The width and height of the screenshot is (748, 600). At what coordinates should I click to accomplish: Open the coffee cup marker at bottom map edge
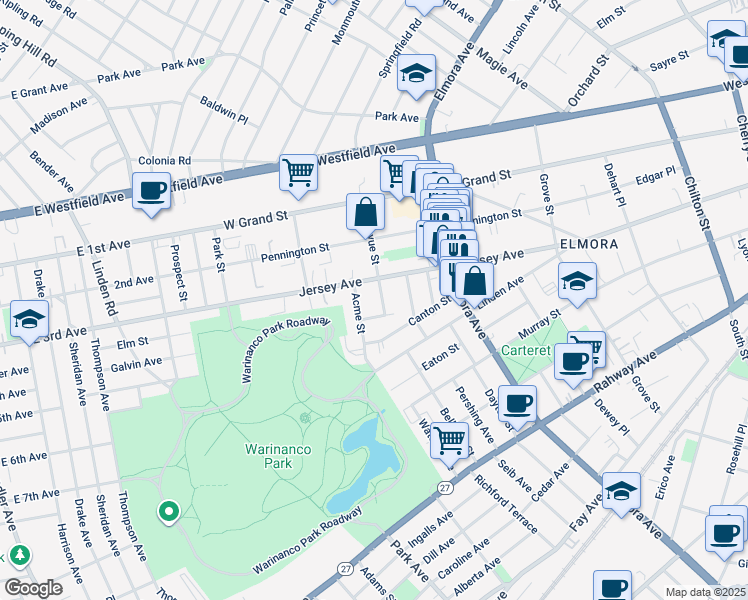pos(612,587)
